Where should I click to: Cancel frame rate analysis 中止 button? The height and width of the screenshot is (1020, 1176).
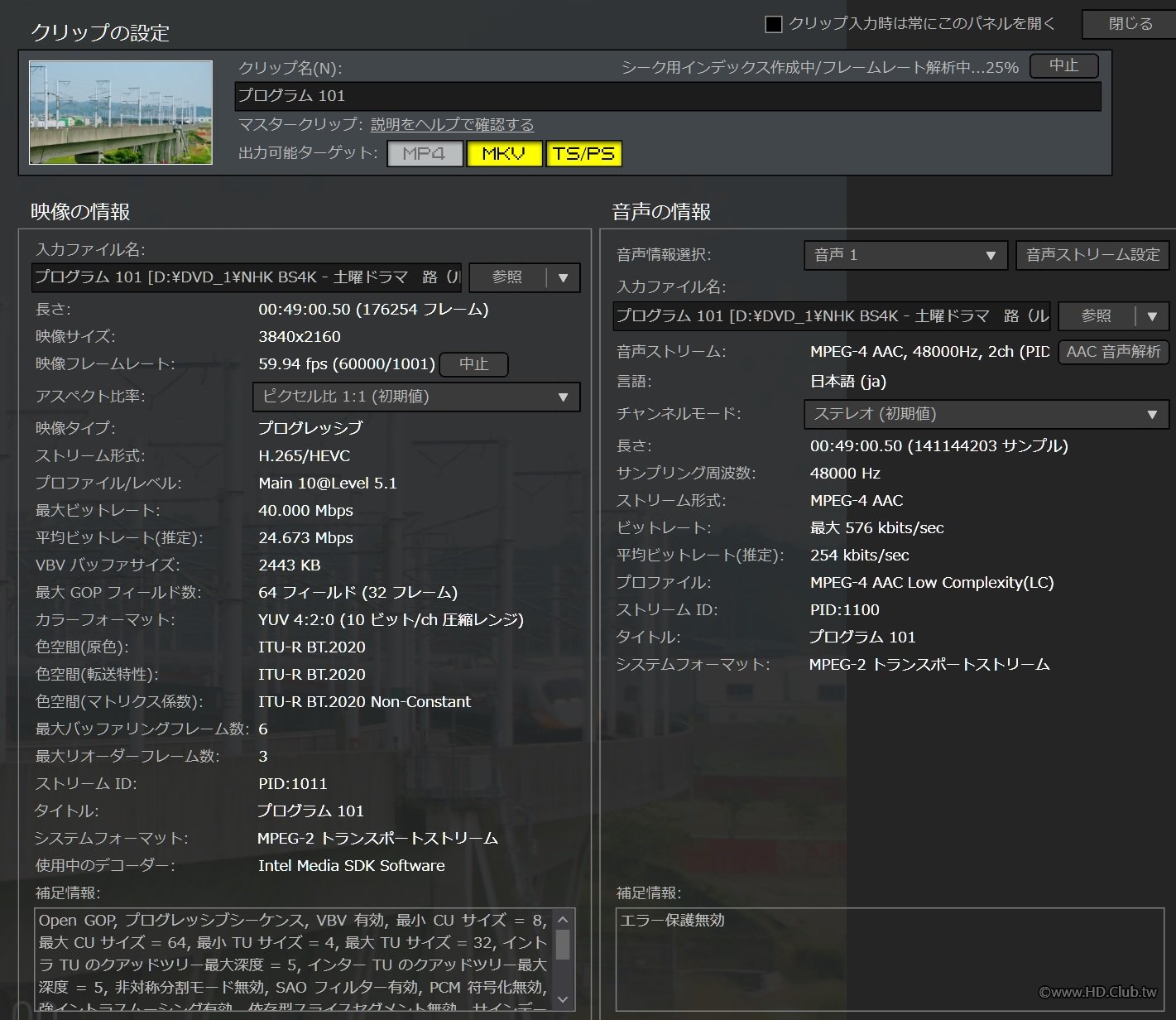(x=473, y=364)
